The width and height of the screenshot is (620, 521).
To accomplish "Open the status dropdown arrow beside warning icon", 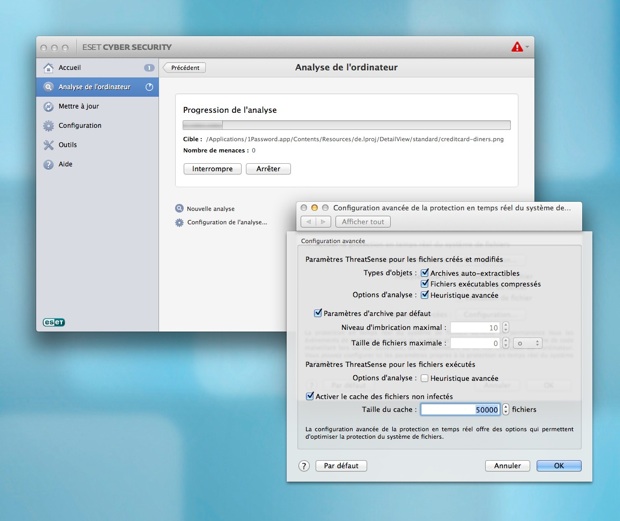I will 527,47.
